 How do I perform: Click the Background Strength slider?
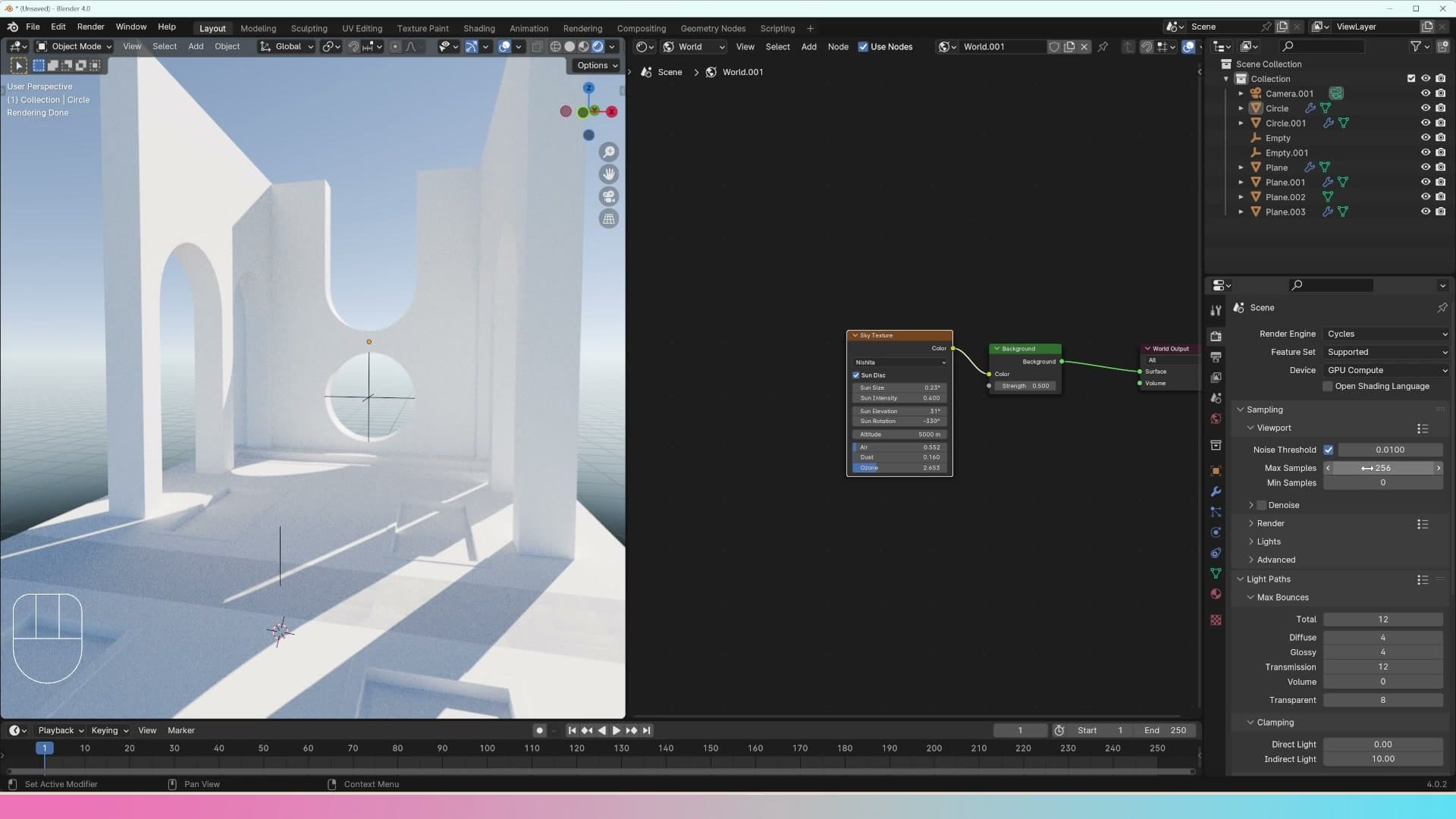pos(1025,386)
